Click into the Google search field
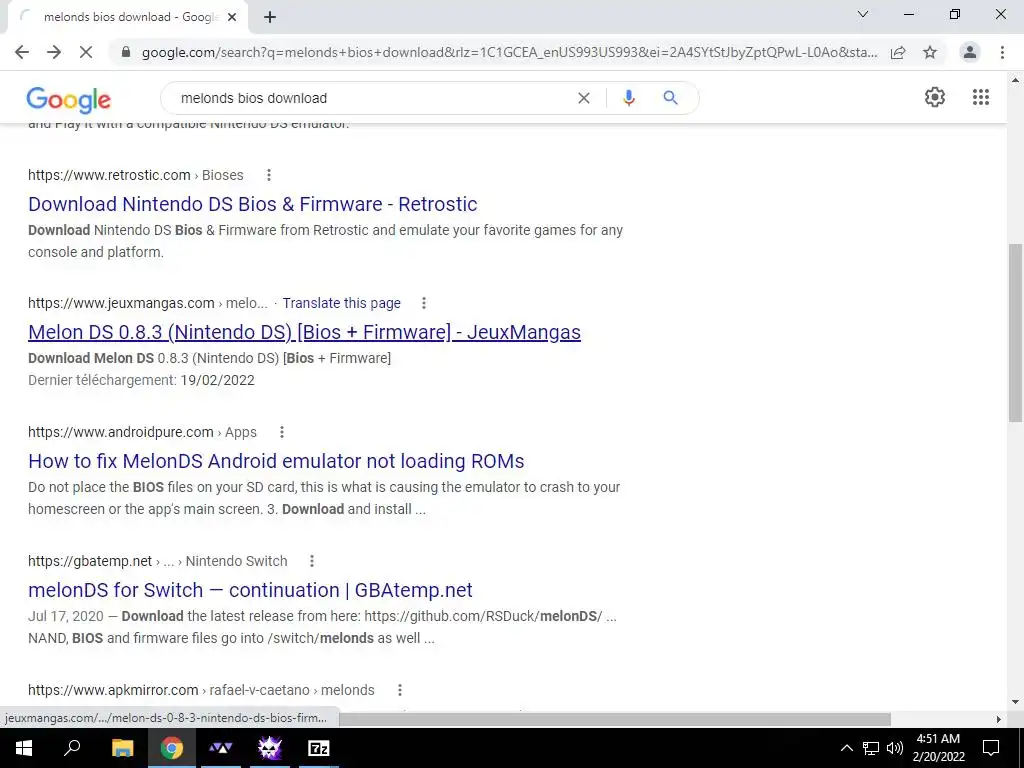The image size is (1024, 768). tap(372, 98)
